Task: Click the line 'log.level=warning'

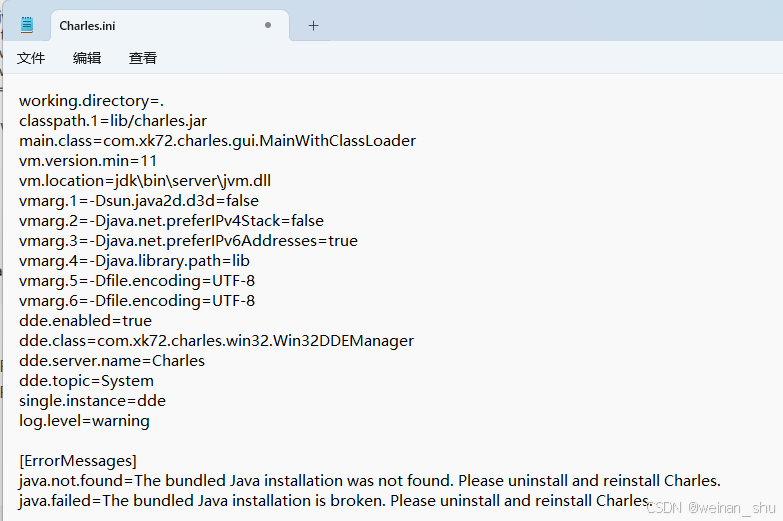Action: click(84, 421)
